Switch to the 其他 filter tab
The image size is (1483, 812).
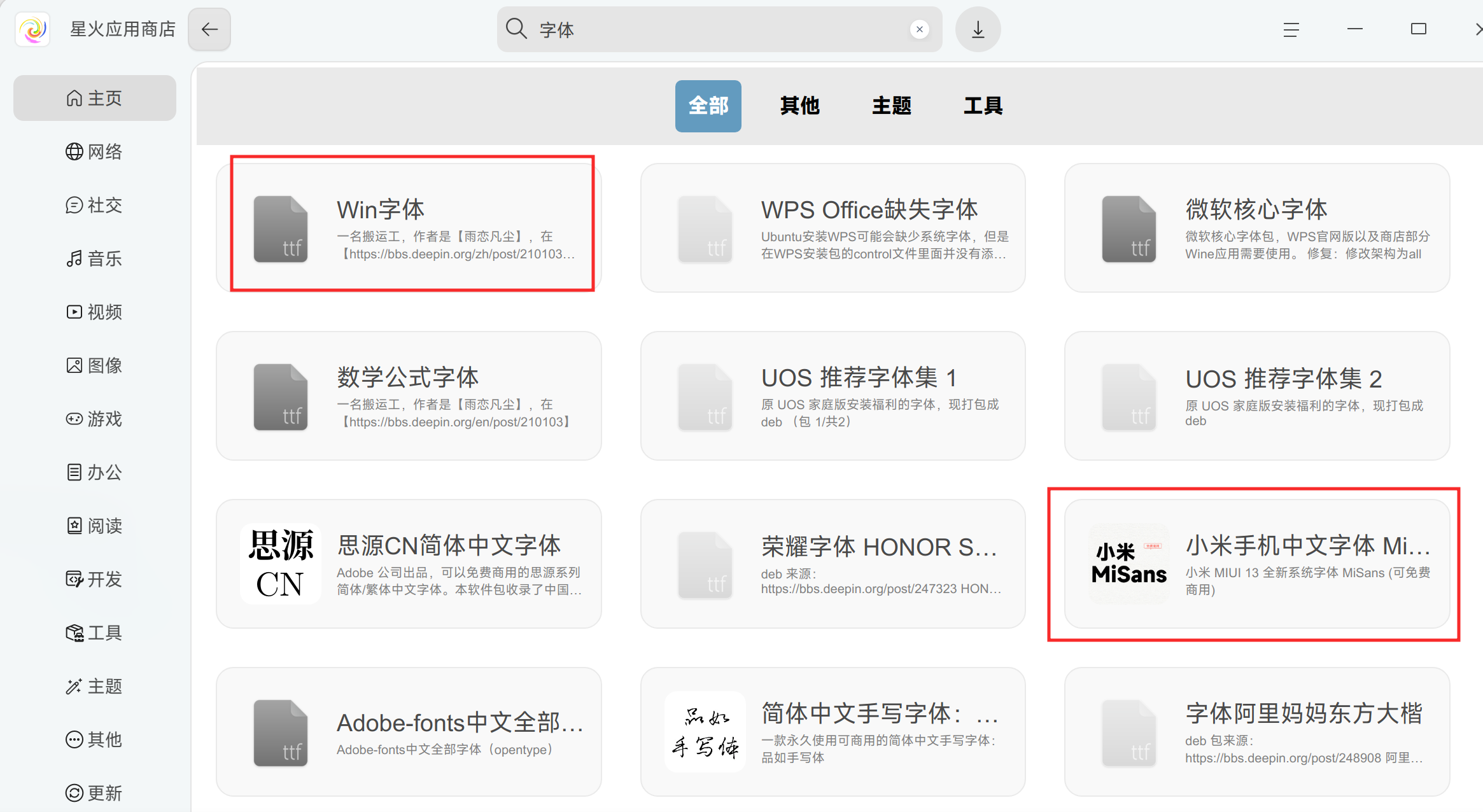click(x=800, y=106)
